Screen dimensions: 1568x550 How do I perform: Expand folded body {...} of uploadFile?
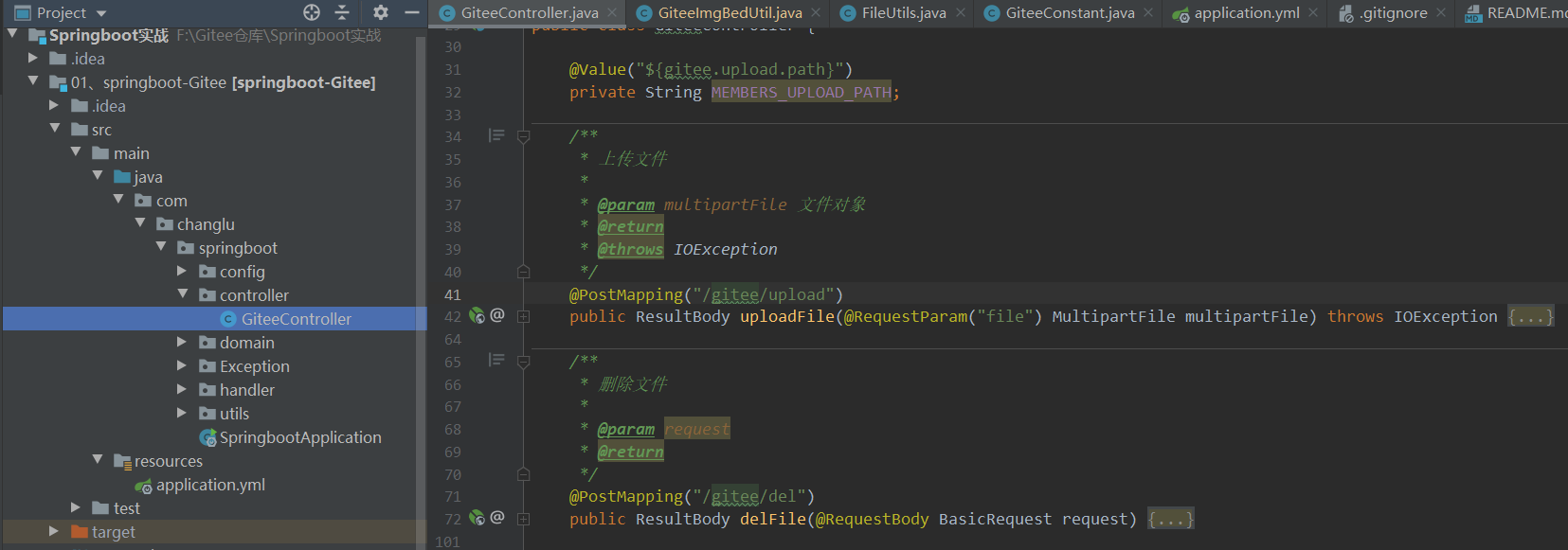click(x=1531, y=316)
